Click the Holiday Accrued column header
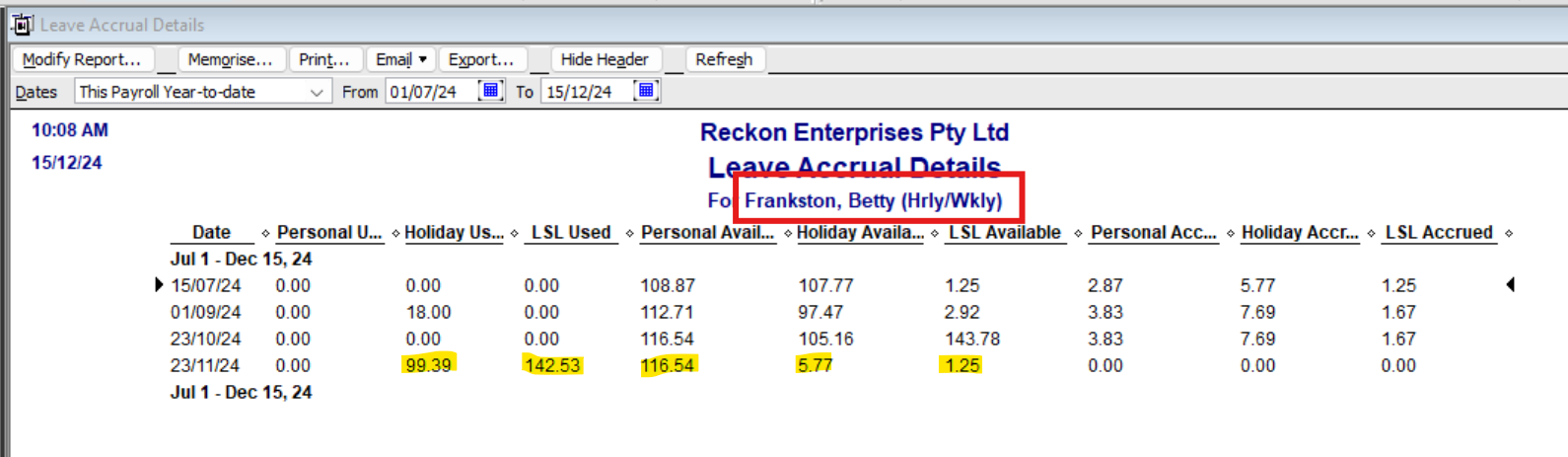The height and width of the screenshot is (457, 1568). pyautogui.click(x=1300, y=233)
